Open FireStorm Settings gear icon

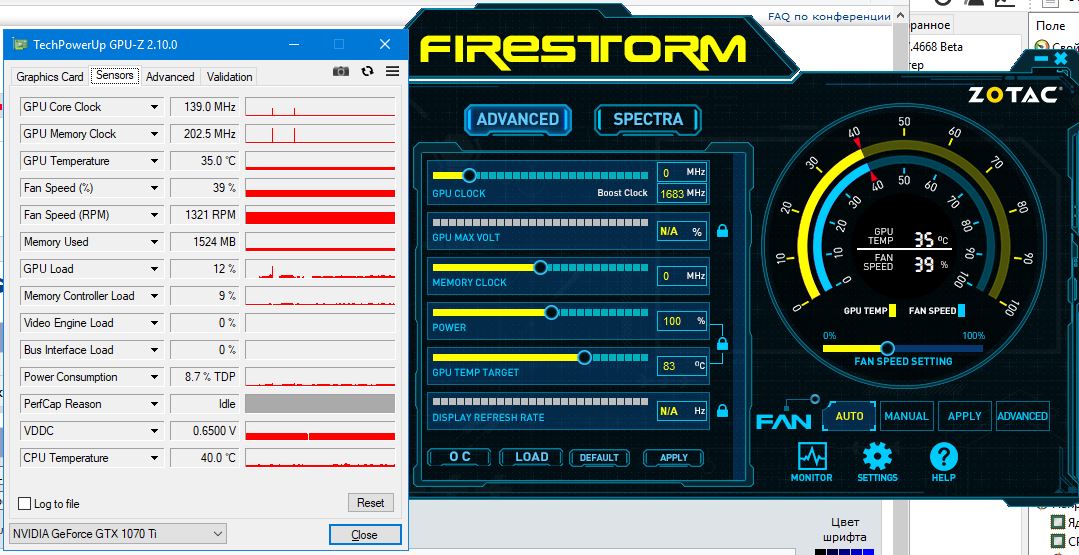click(x=877, y=457)
